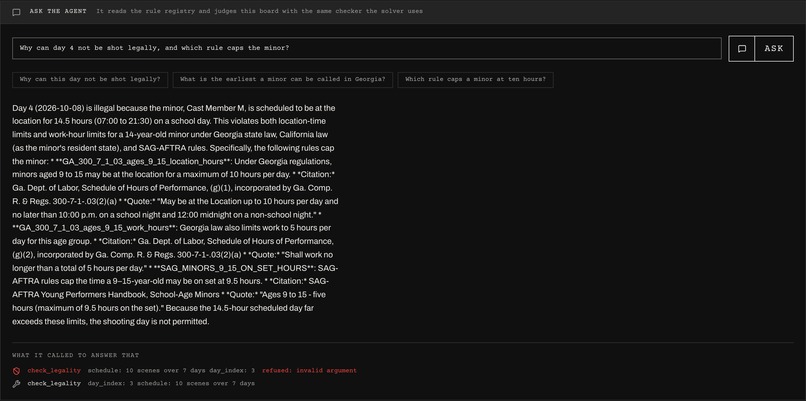Select the successful check_legality call
This screenshot has width=806, height=401.
[54, 384]
